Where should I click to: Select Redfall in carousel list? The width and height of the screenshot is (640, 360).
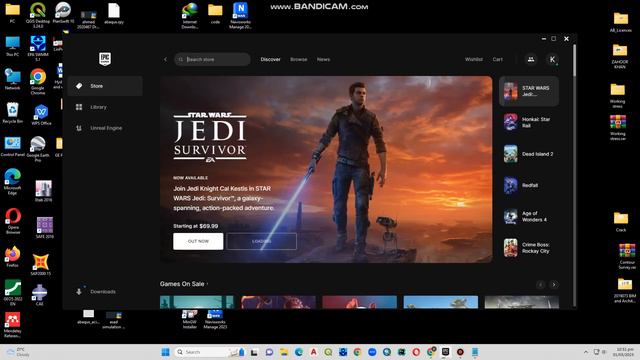coord(529,185)
